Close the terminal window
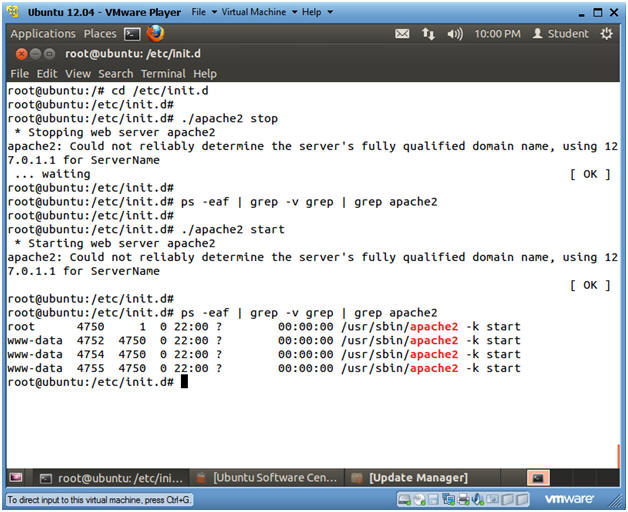 22,54
